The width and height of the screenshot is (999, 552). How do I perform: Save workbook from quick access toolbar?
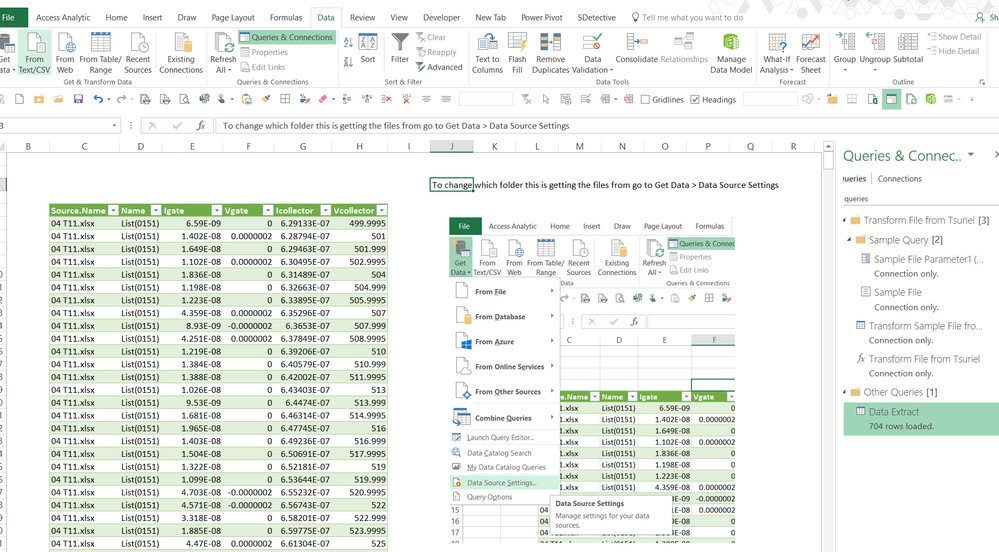(x=78, y=99)
